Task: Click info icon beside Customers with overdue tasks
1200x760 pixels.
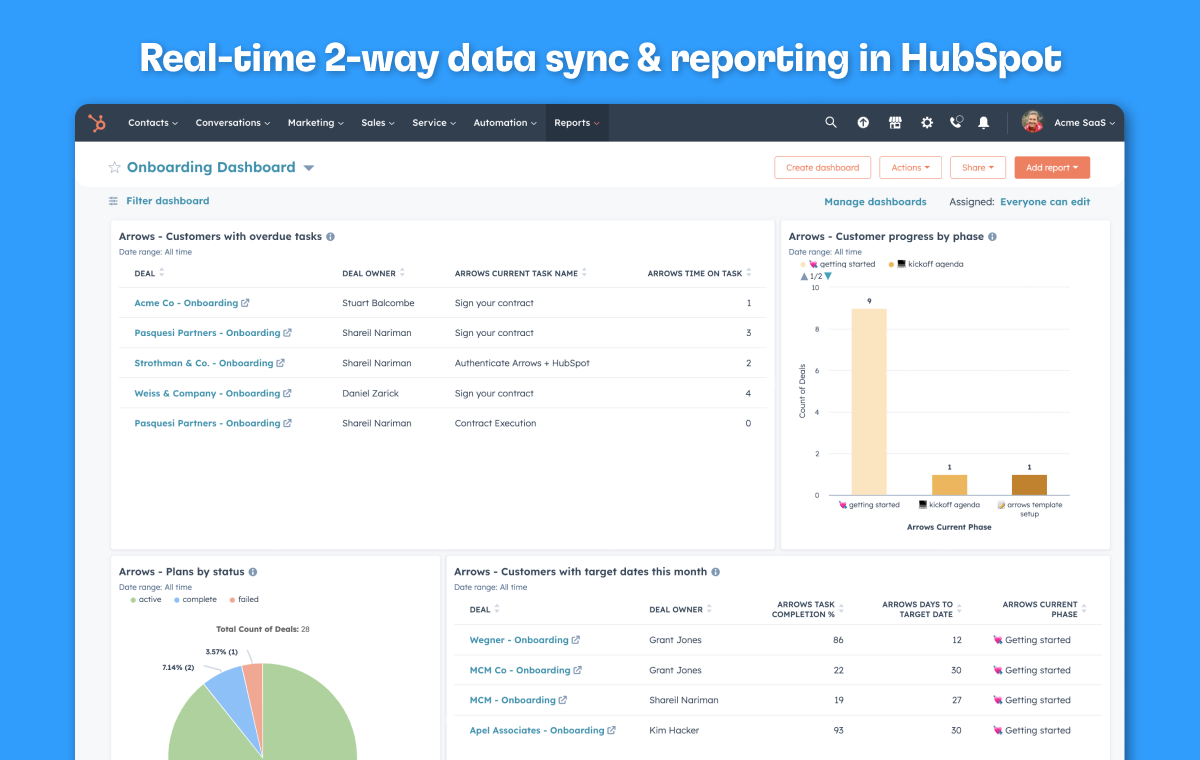Action: (330, 237)
